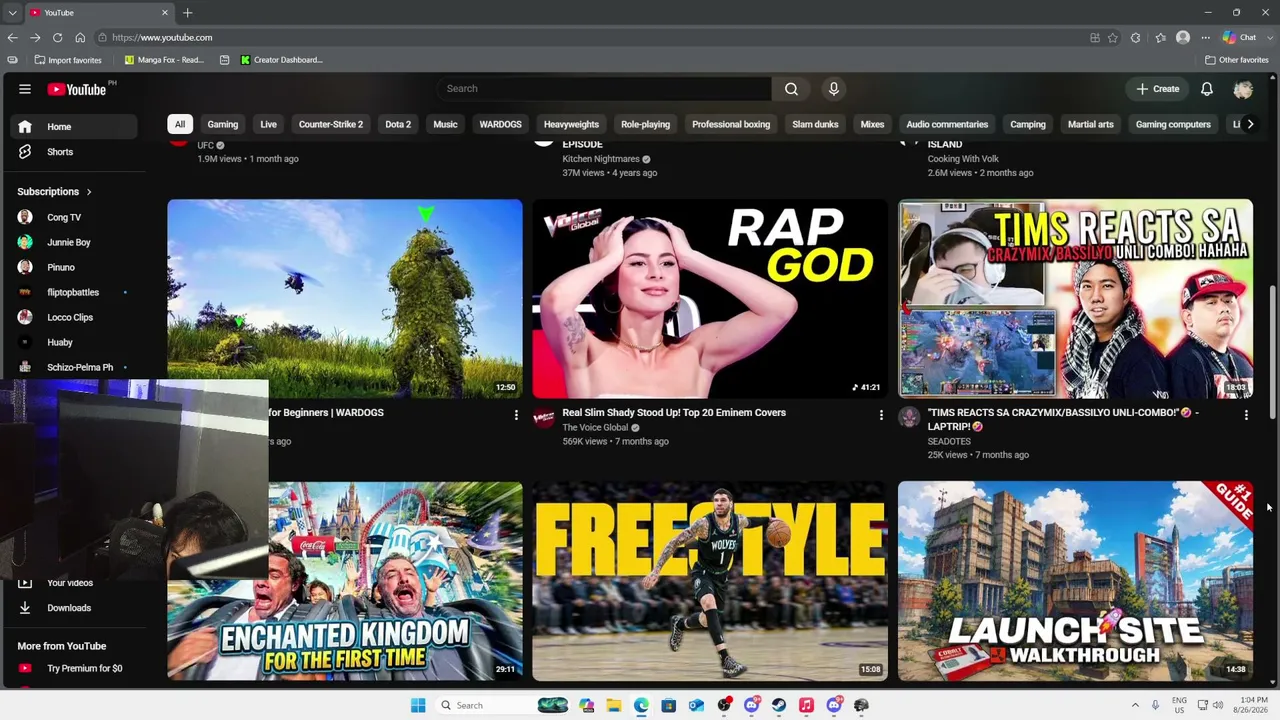1280x720 pixels.
Task: Select the Gaming filter chip
Action: click(x=223, y=125)
